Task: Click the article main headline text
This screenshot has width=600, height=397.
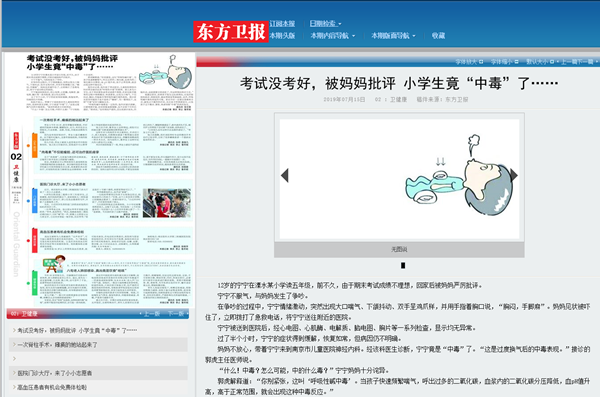Action: tap(399, 83)
